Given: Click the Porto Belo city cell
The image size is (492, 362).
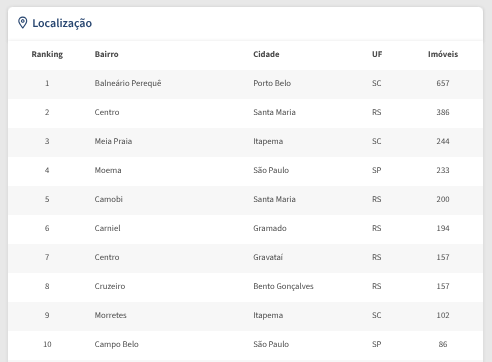Looking at the screenshot, I should click(272, 83).
